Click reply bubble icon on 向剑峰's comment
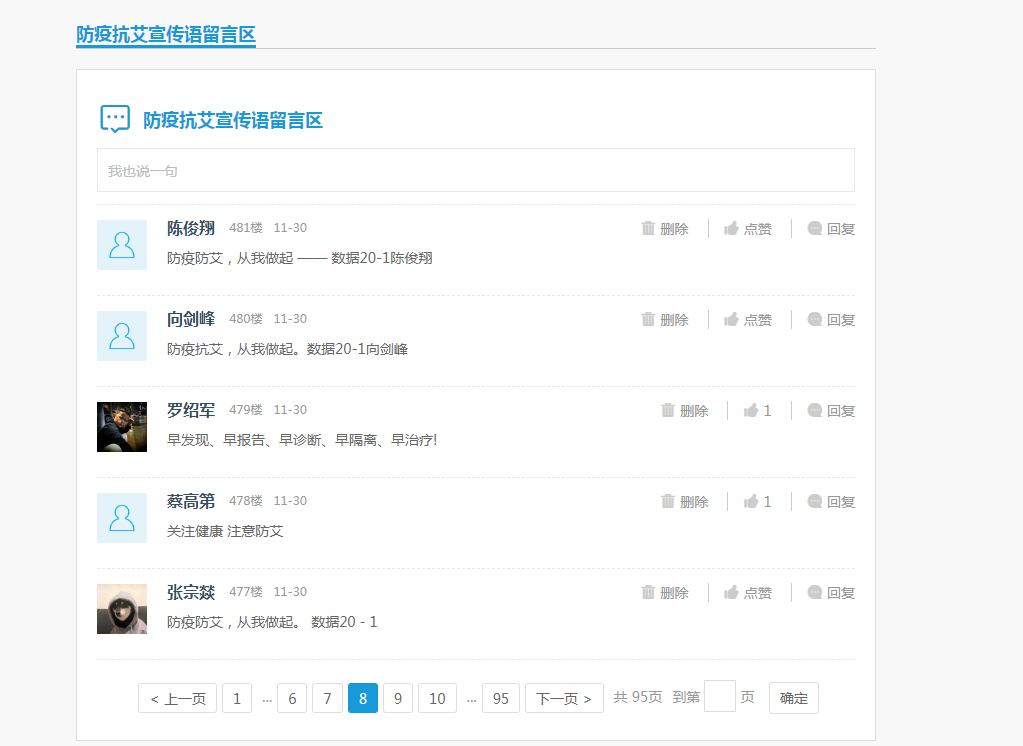Image resolution: width=1023 pixels, height=746 pixels. tap(815, 319)
